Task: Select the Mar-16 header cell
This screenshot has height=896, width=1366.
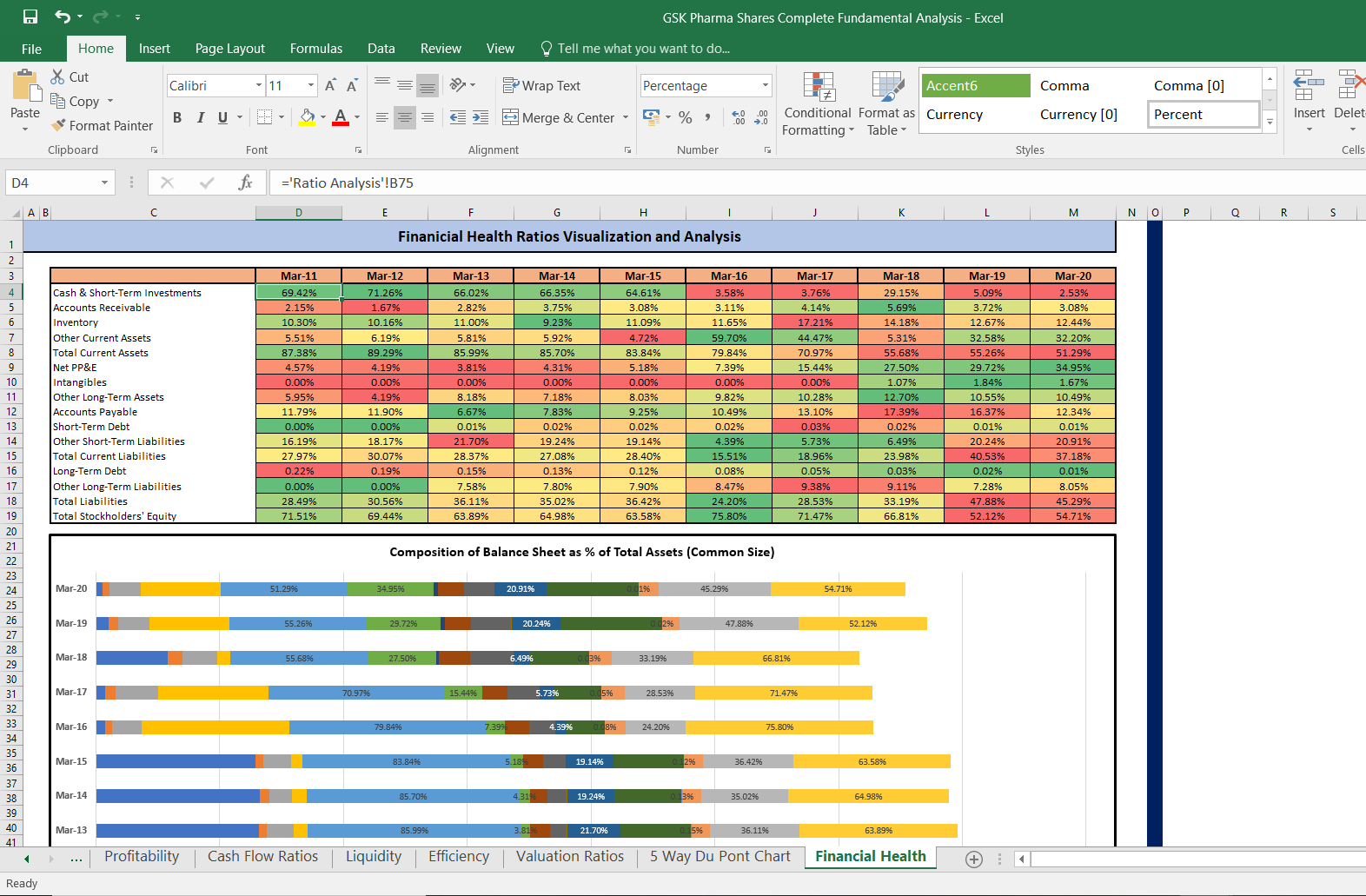Action: point(729,275)
